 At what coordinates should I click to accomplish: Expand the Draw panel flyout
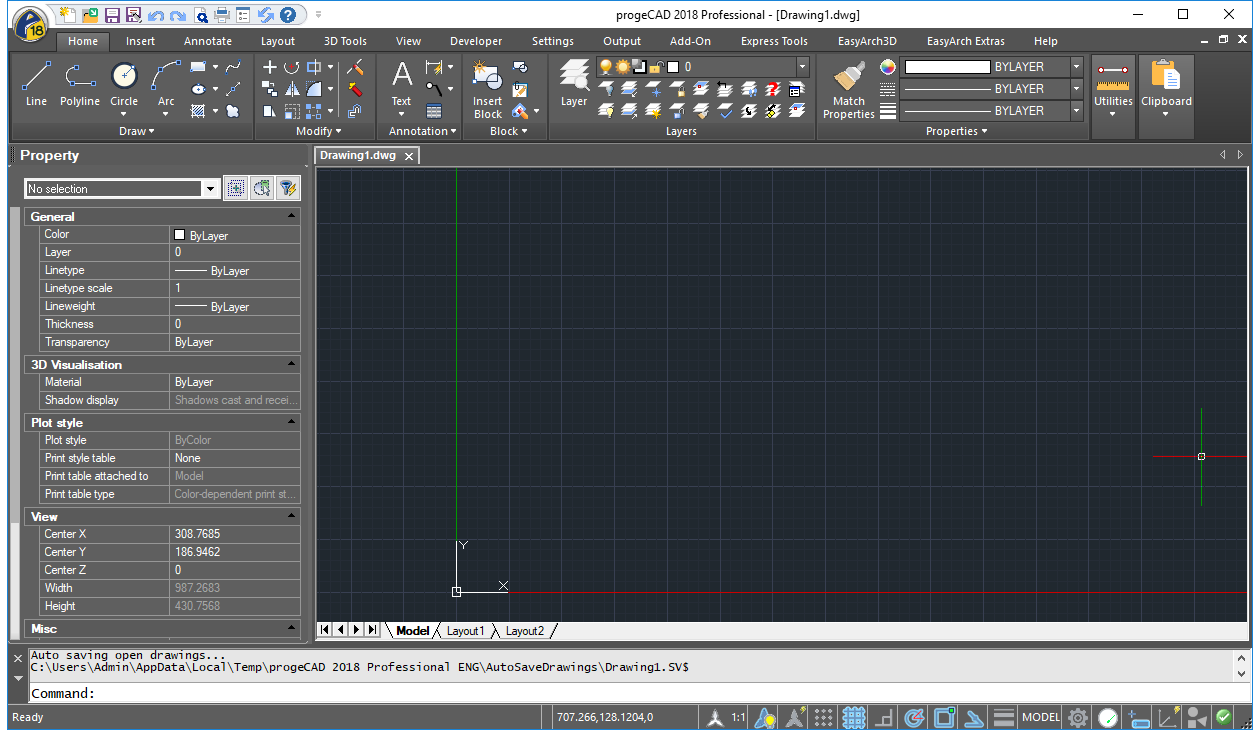point(136,131)
